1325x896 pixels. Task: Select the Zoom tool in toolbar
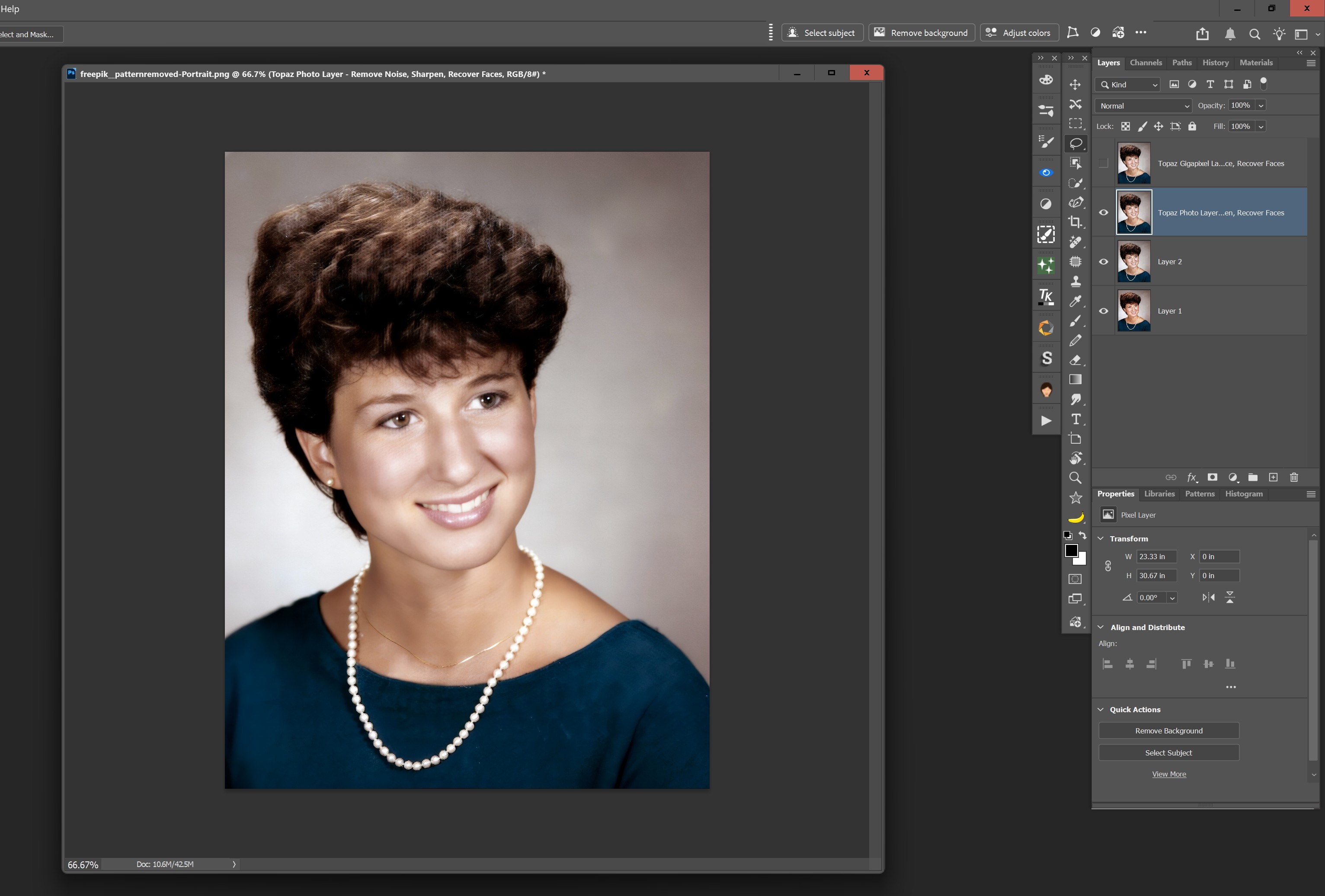pos(1075,478)
